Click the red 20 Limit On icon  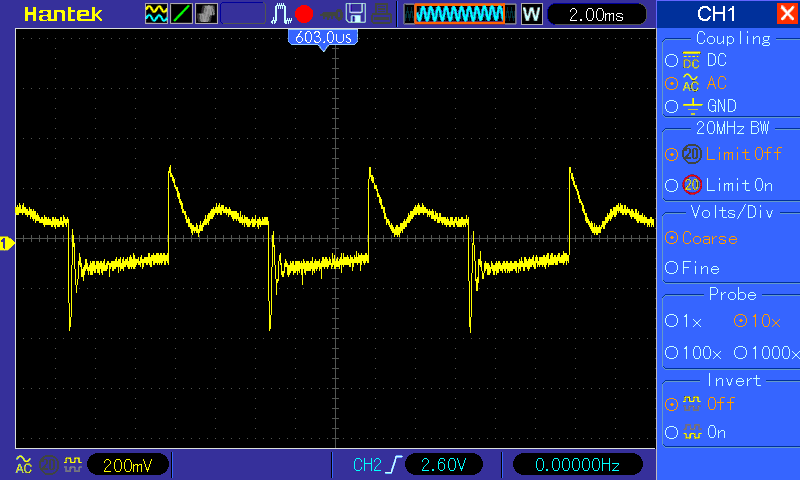pos(692,185)
